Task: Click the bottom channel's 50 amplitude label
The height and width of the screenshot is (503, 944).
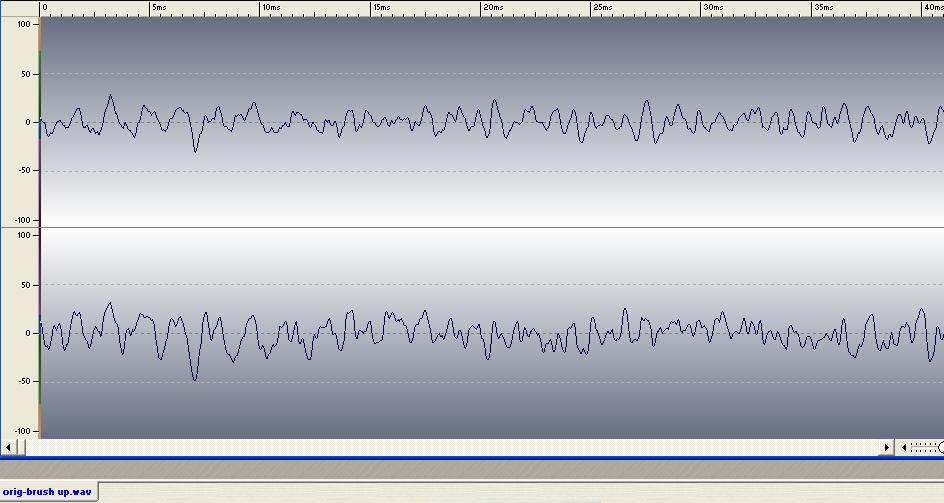Action: pyautogui.click(x=26, y=285)
